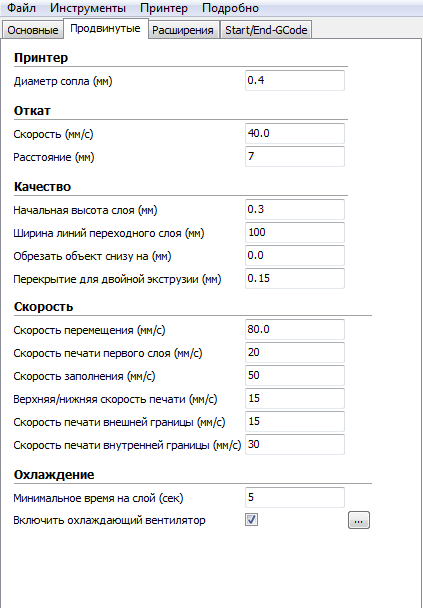Click the Скорость печати внутренней границы field
This screenshot has width=423, height=608.
tap(295, 445)
